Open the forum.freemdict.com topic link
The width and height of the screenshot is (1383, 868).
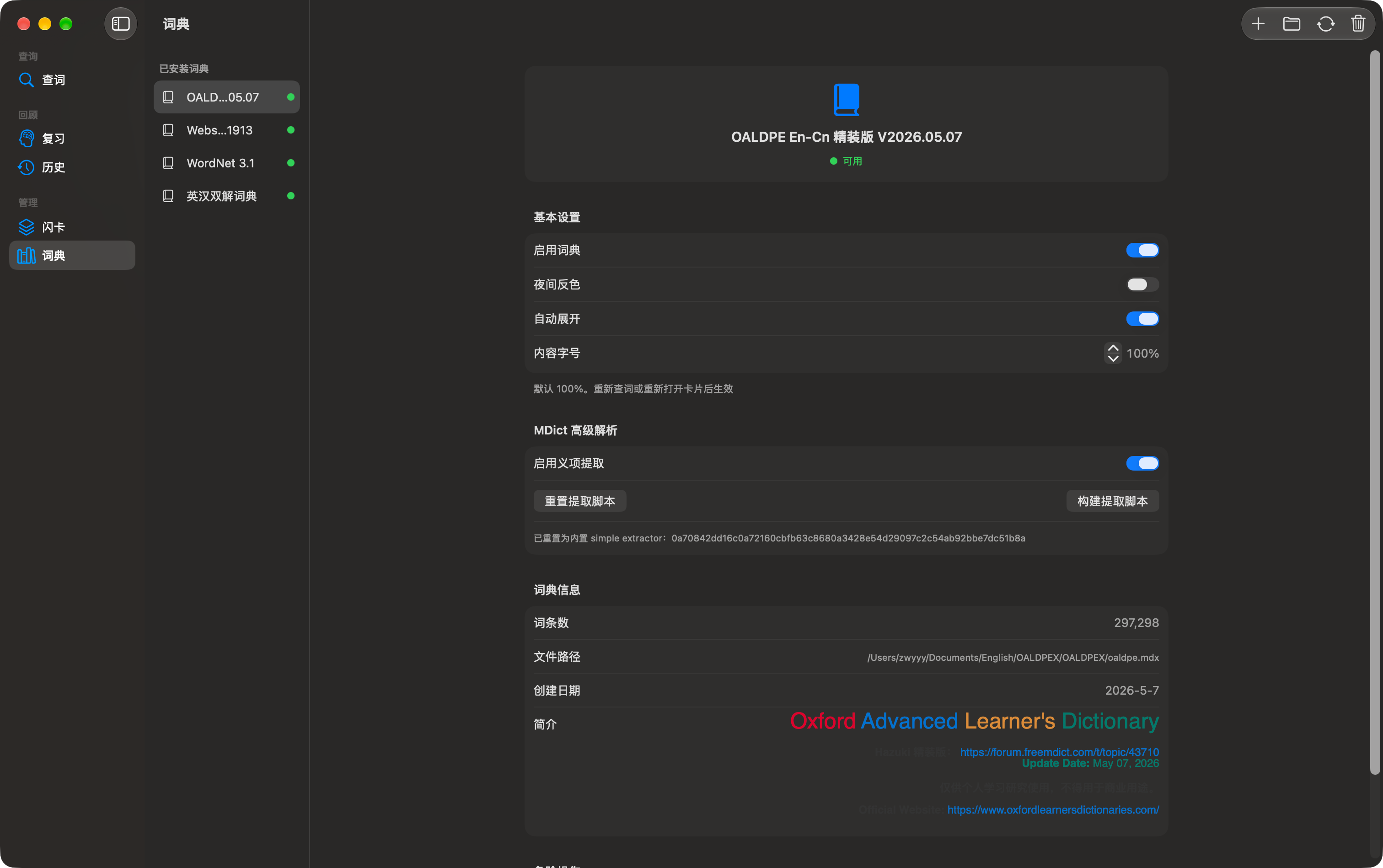[x=1059, y=752]
